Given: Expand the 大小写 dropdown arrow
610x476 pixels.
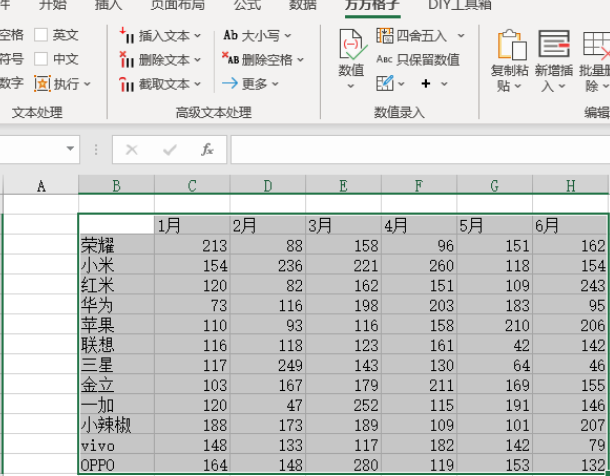Looking at the screenshot, I should click(x=287, y=36).
